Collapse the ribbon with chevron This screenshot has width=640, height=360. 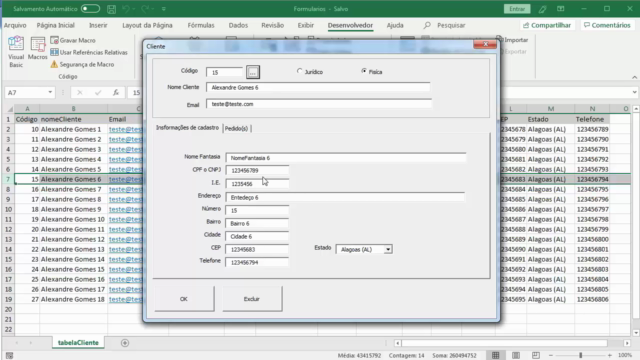[x=634, y=77]
